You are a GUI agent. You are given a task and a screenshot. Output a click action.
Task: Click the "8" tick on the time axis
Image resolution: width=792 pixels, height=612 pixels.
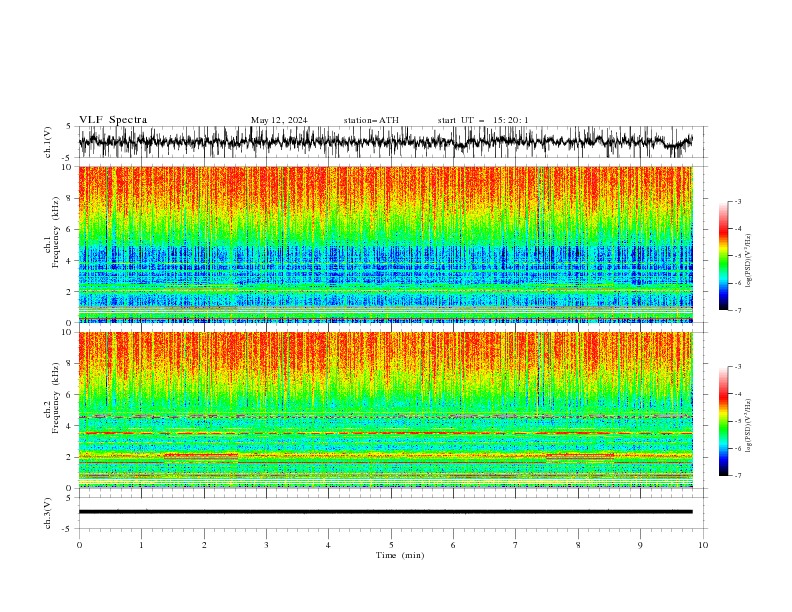pyautogui.click(x=578, y=545)
